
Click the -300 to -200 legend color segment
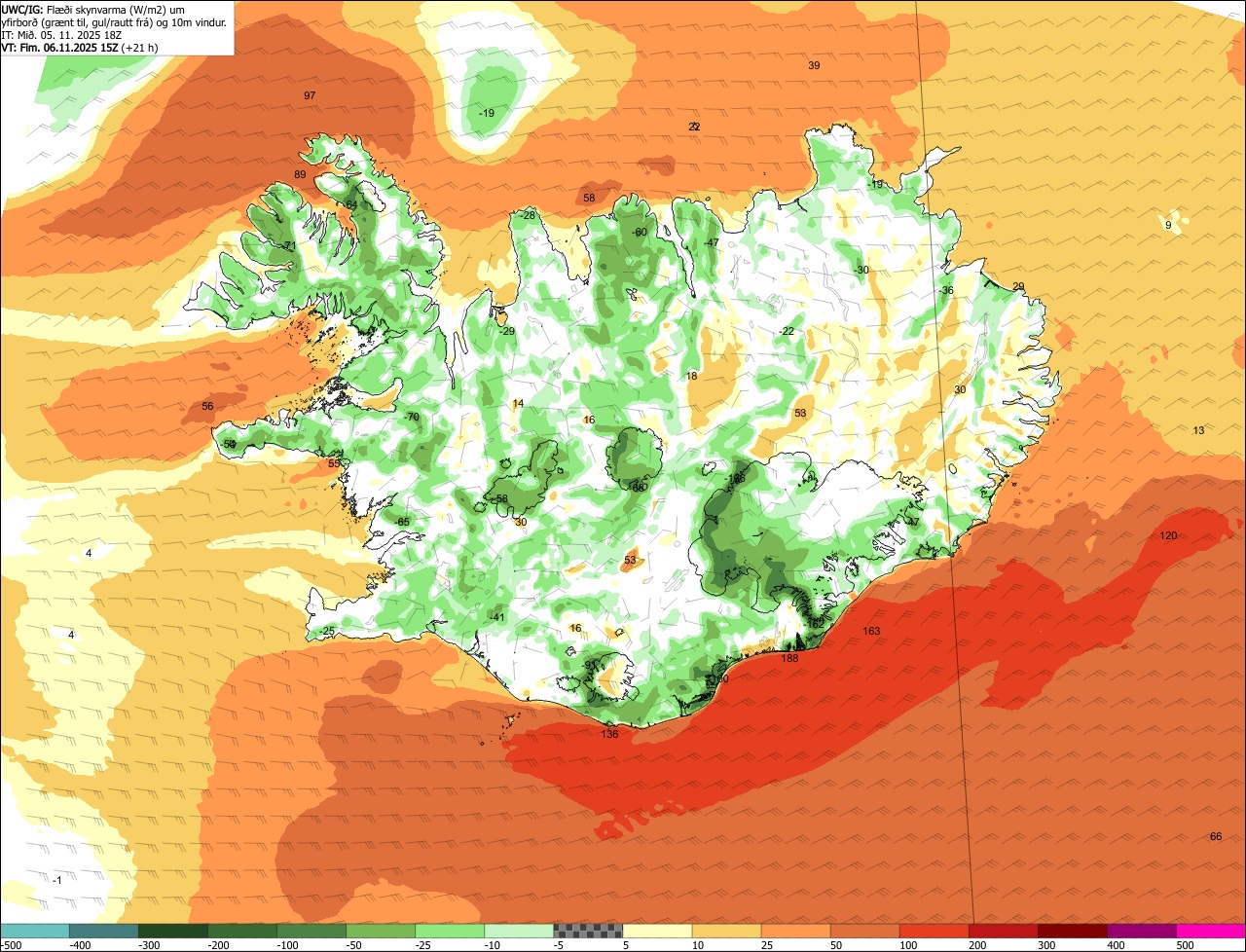coord(172,931)
